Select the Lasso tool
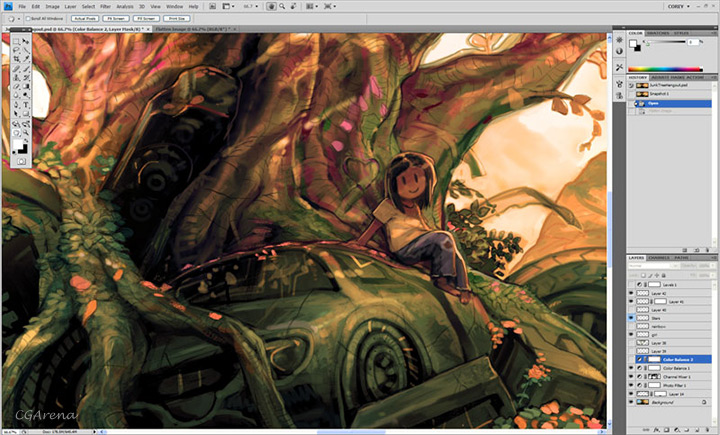 click(x=16, y=51)
